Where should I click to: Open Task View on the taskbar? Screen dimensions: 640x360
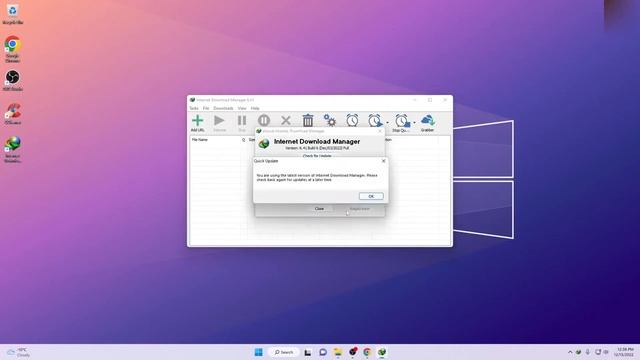coord(308,352)
